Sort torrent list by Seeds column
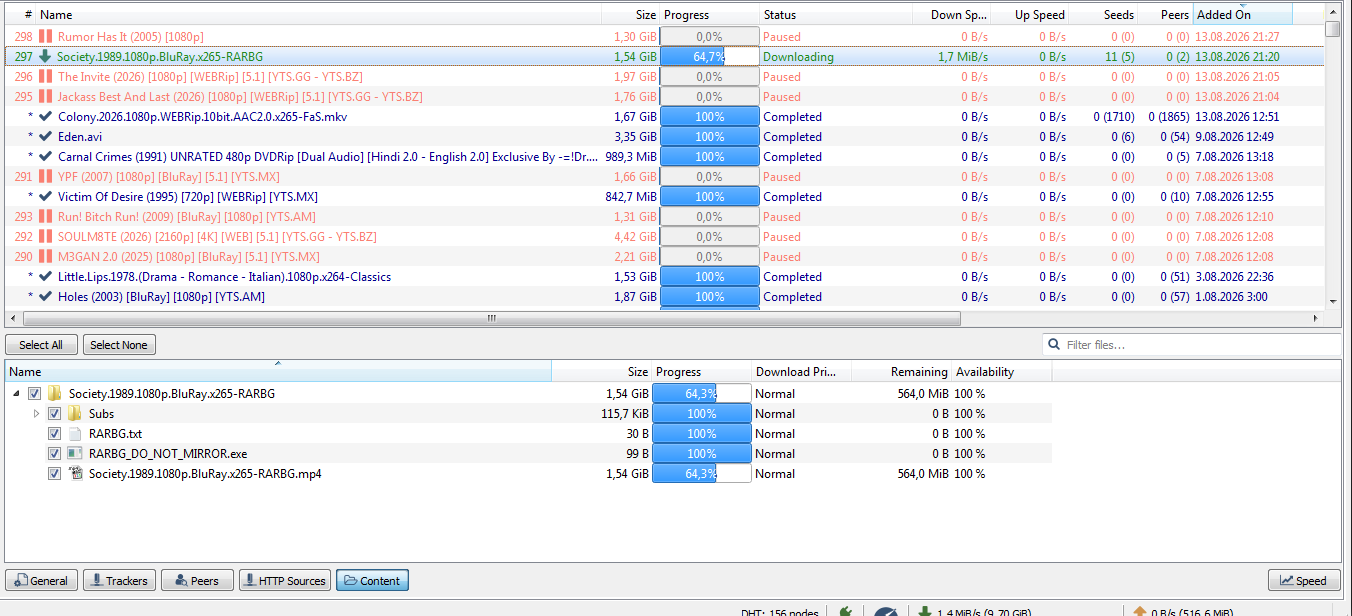This screenshot has height=616, width=1352. point(1103,15)
